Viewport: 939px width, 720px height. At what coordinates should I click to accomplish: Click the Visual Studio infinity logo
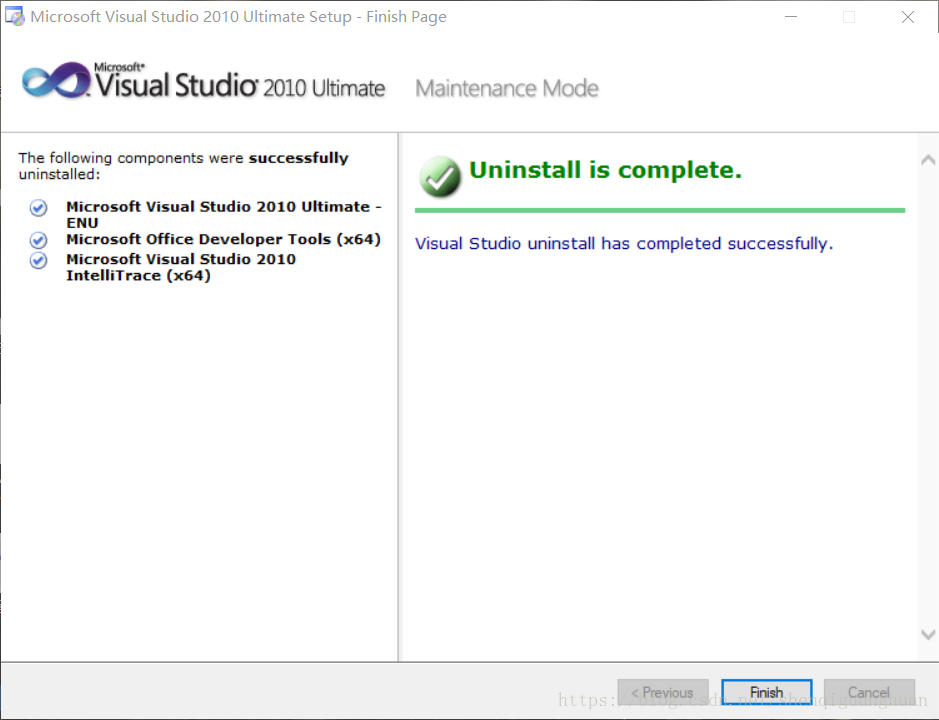point(56,80)
